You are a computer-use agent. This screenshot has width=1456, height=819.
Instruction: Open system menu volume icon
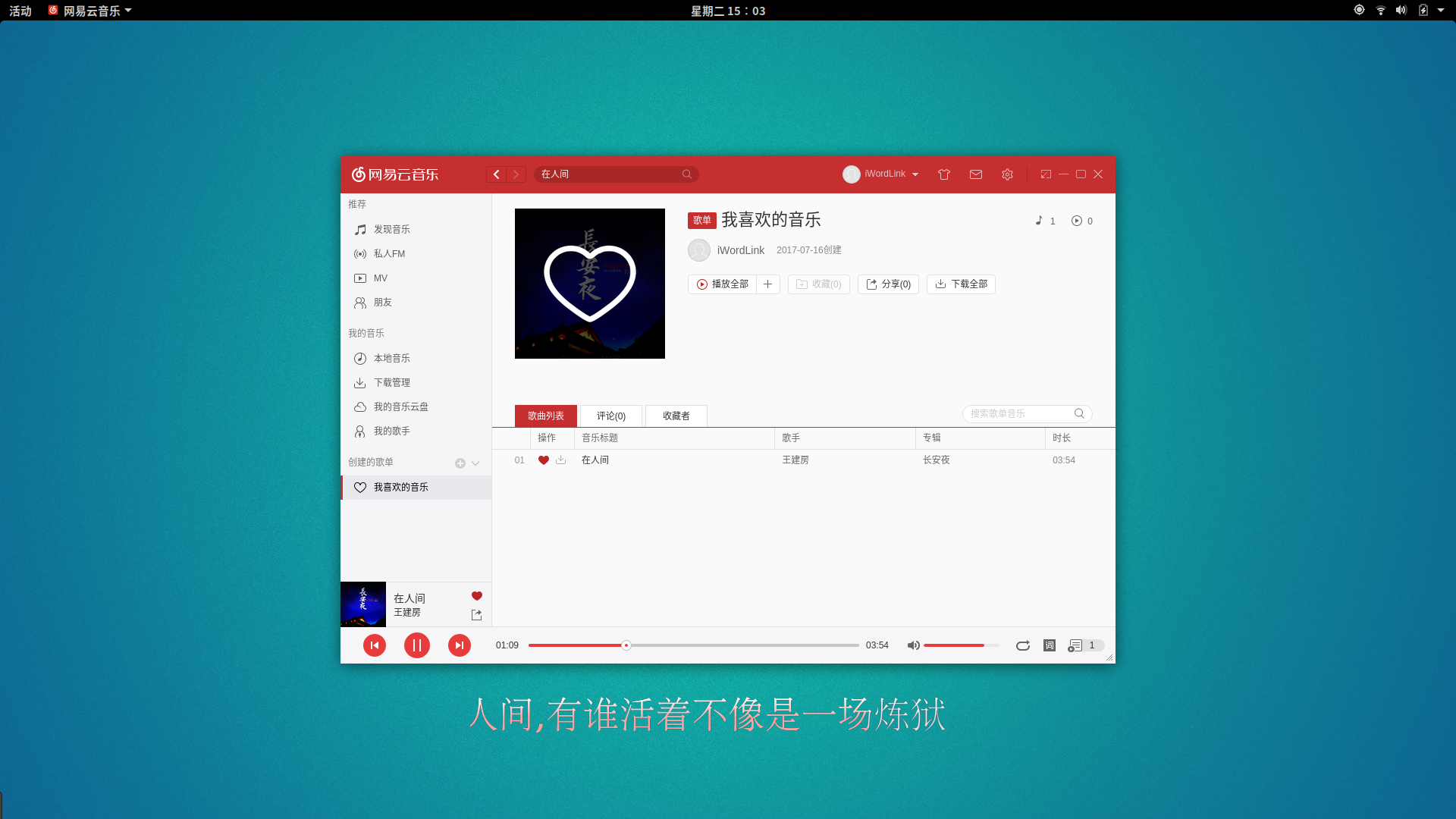(x=1401, y=10)
